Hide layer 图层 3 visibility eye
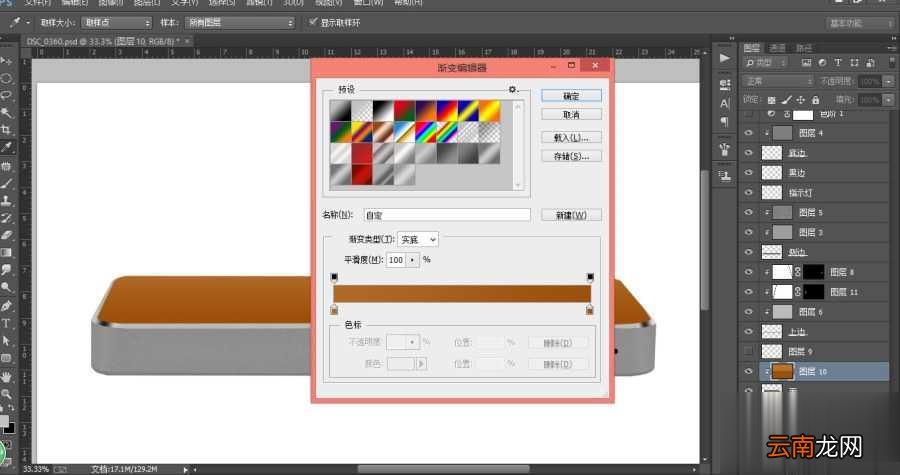 coord(748,232)
